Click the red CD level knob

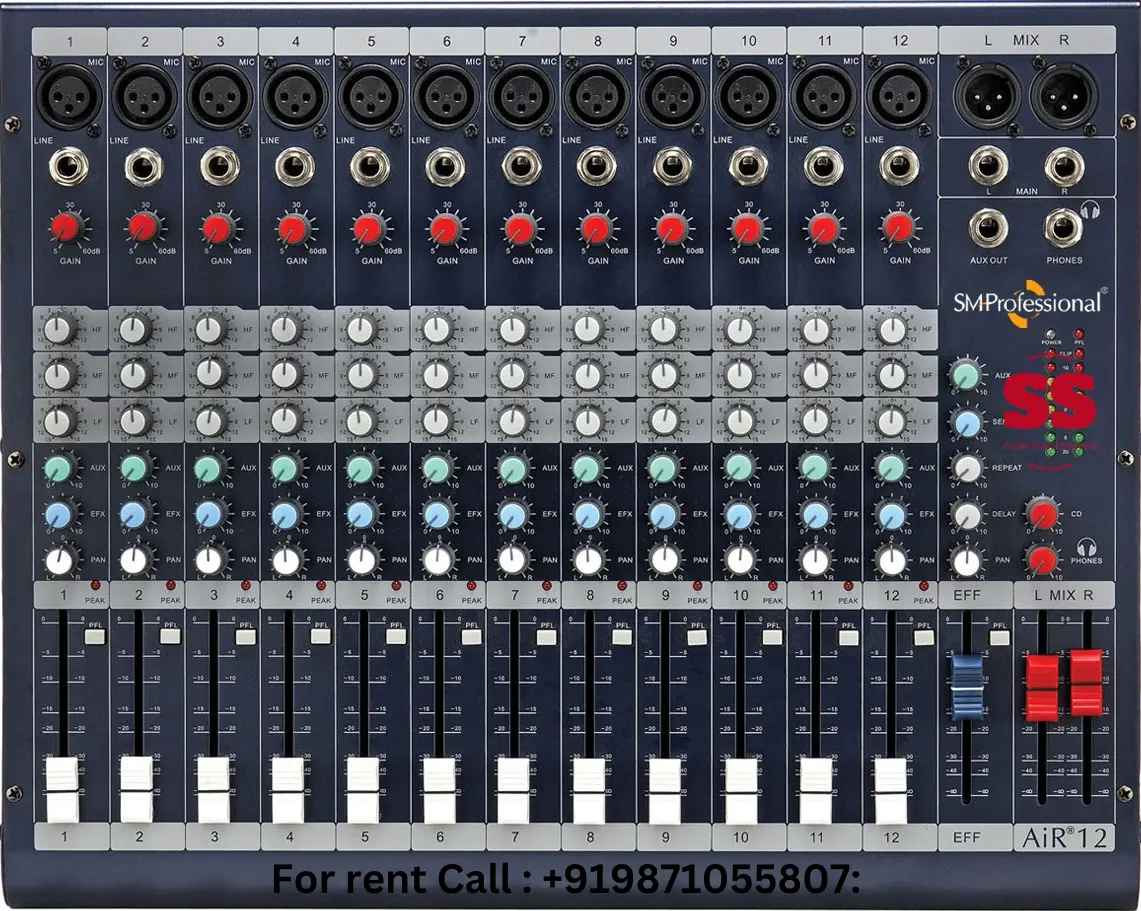tap(1045, 512)
